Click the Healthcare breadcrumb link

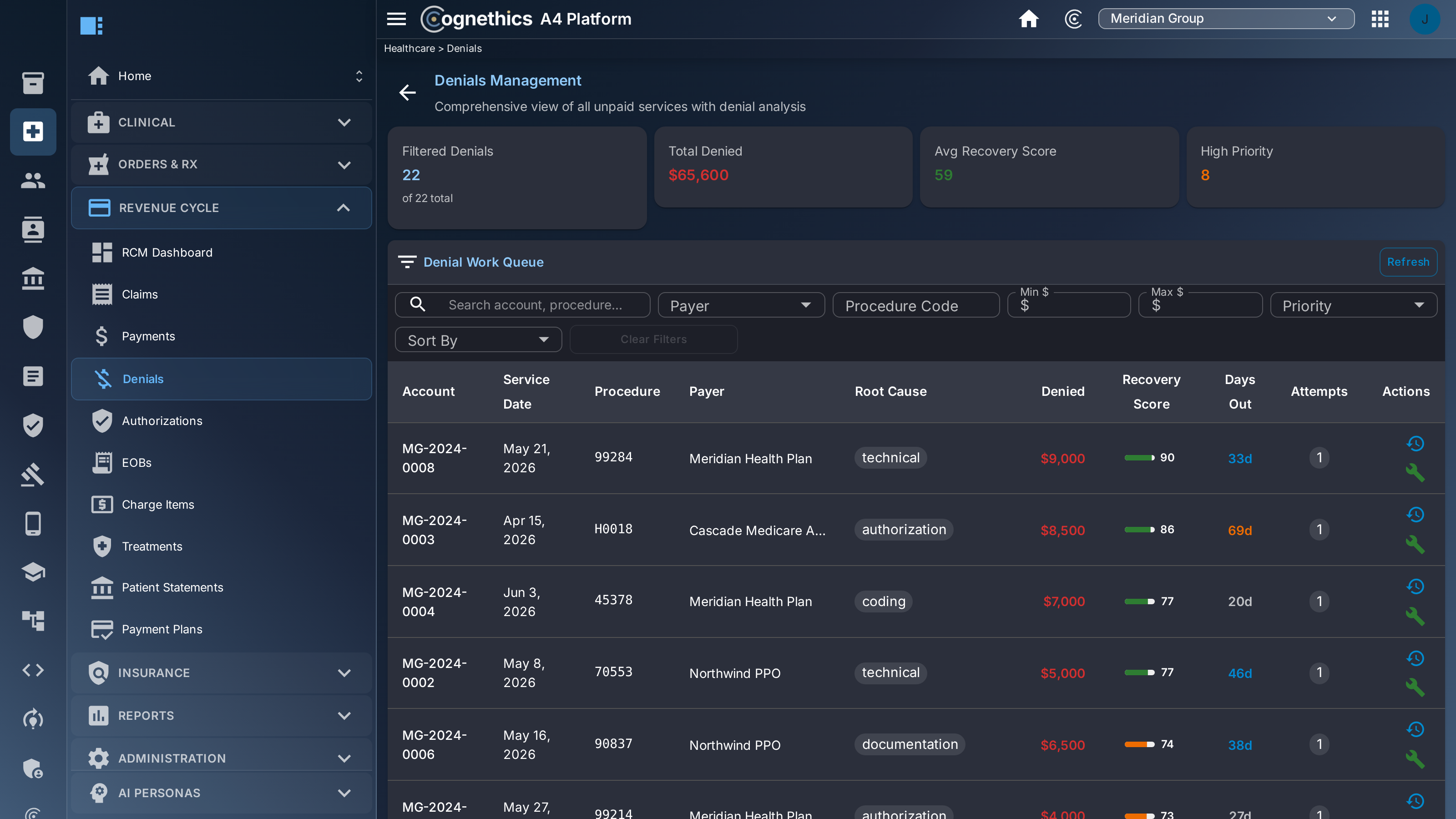(x=409, y=48)
